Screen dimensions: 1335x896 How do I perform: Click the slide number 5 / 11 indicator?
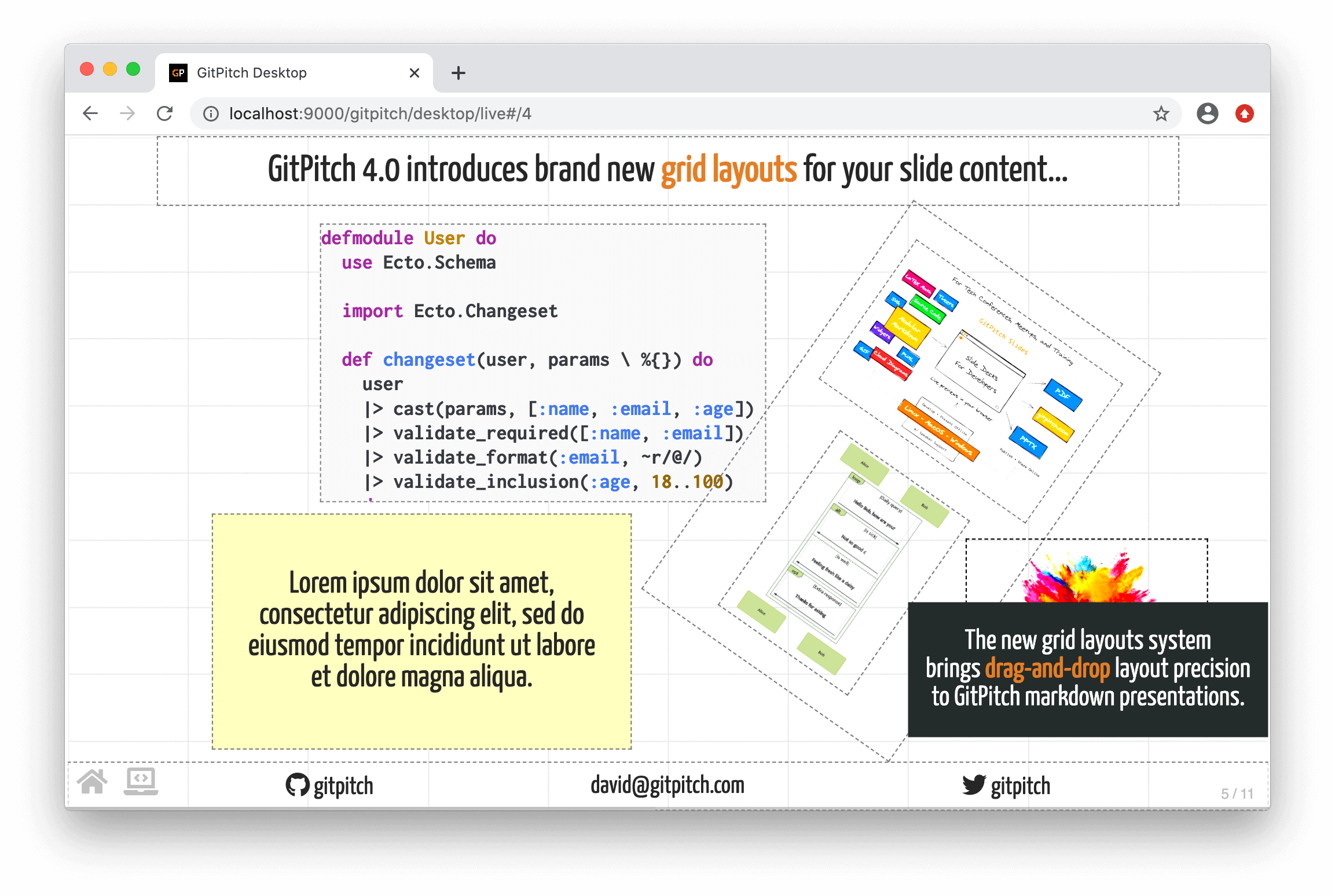pyautogui.click(x=1237, y=794)
